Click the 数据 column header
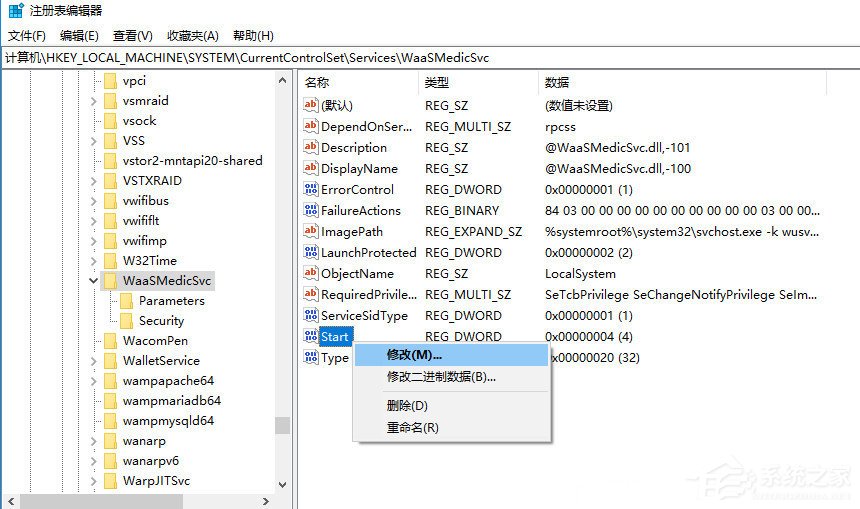860x509 pixels. tap(683, 83)
